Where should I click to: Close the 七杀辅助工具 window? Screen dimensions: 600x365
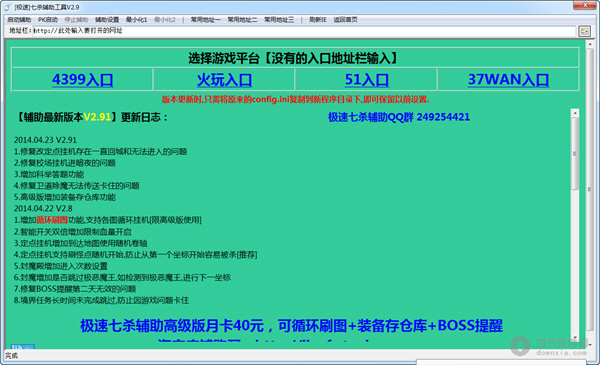[x=585, y=5]
